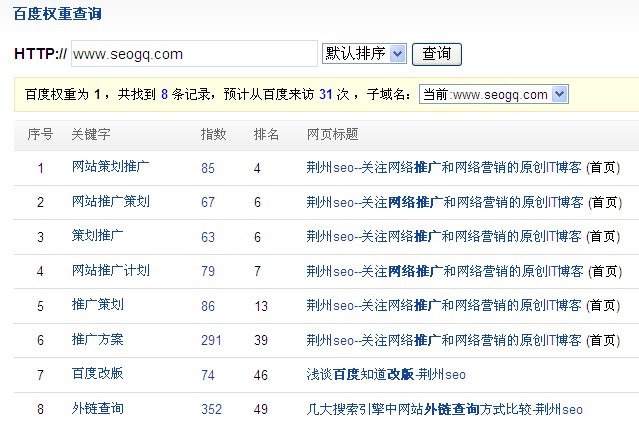Click the 排名 column header

coord(266,134)
